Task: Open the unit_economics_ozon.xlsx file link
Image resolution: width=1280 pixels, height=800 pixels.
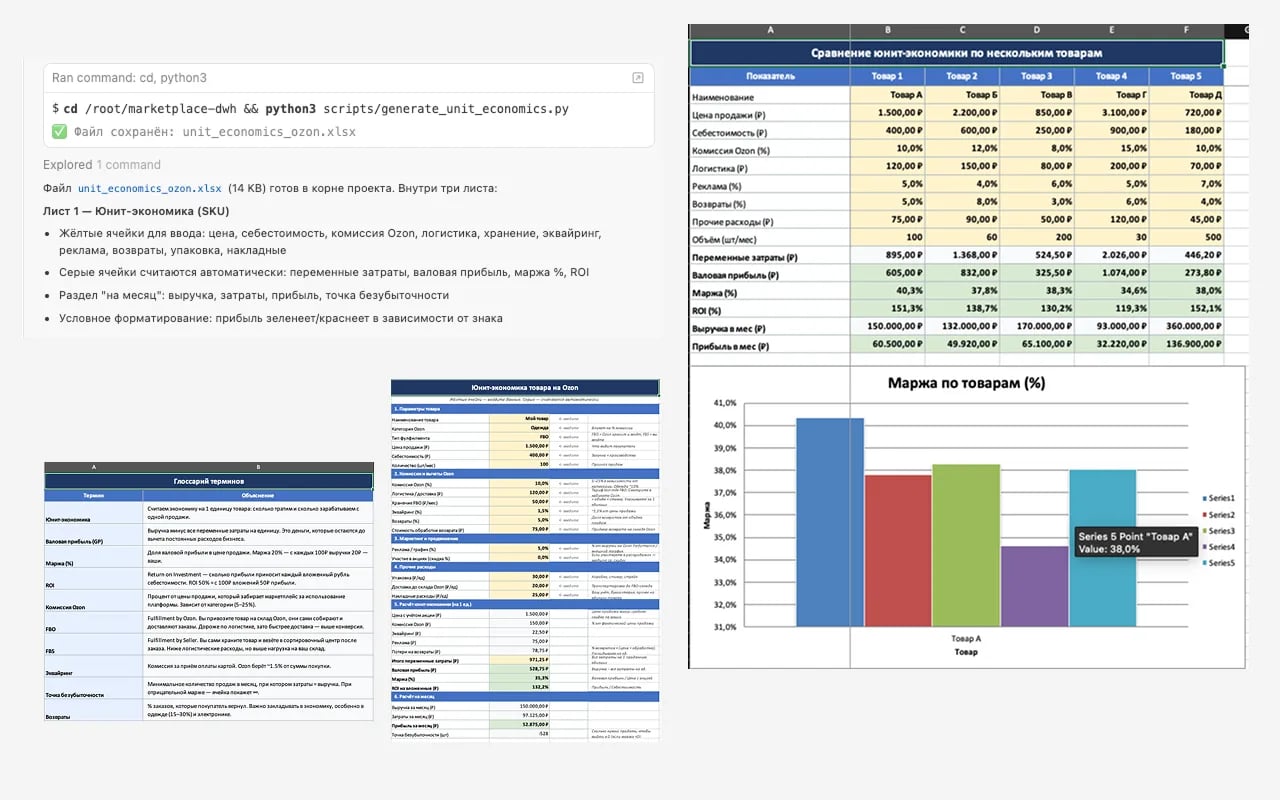Action: click(x=150, y=188)
